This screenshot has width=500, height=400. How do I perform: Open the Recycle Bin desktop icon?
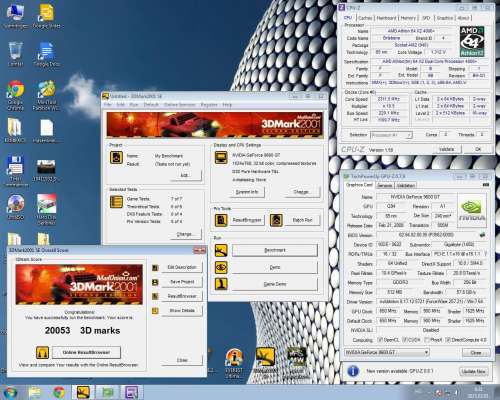coord(15,54)
